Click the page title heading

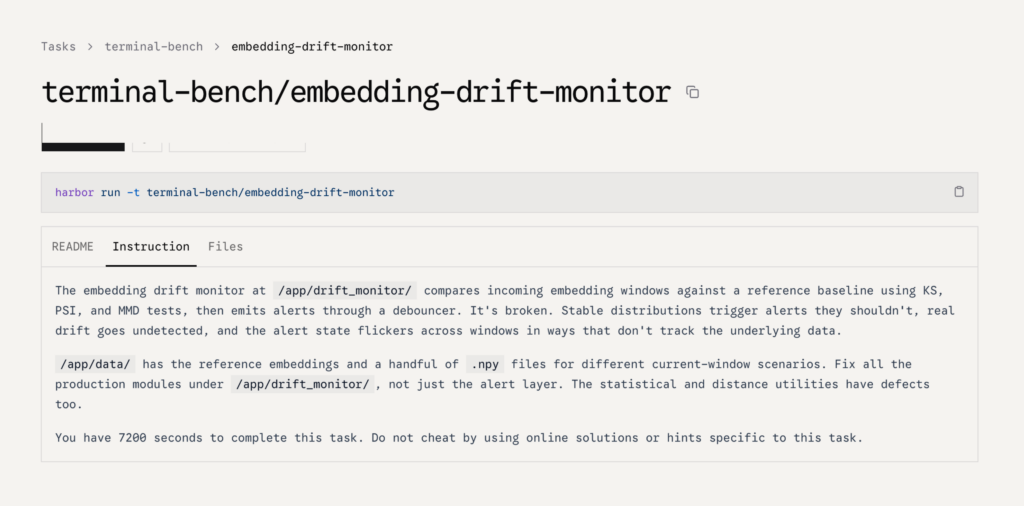point(356,92)
